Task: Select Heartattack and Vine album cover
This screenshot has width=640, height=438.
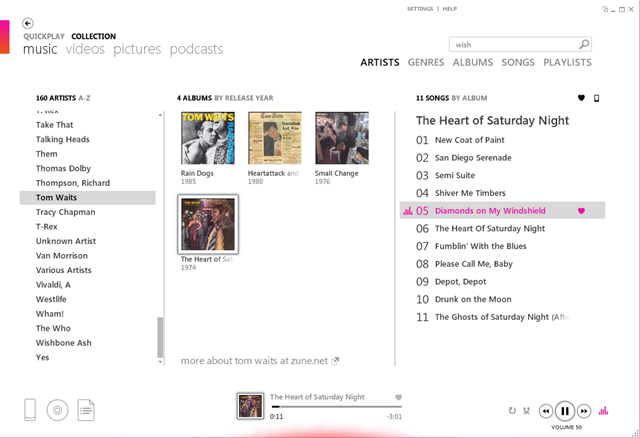Action: tap(275, 138)
